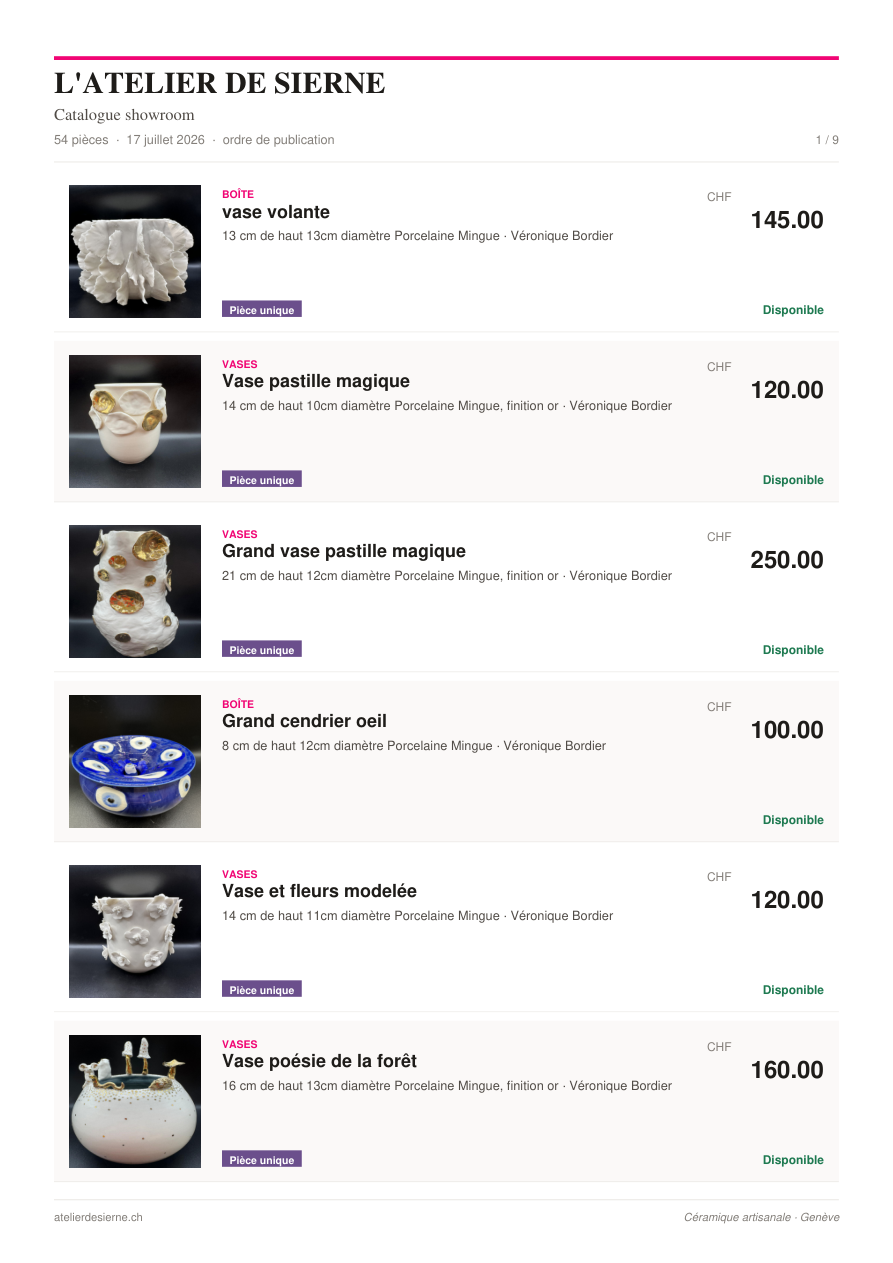The width and height of the screenshot is (893, 1263).
Task: Click the 'Vase poésie de la forêt' title
Action: click(x=319, y=1061)
